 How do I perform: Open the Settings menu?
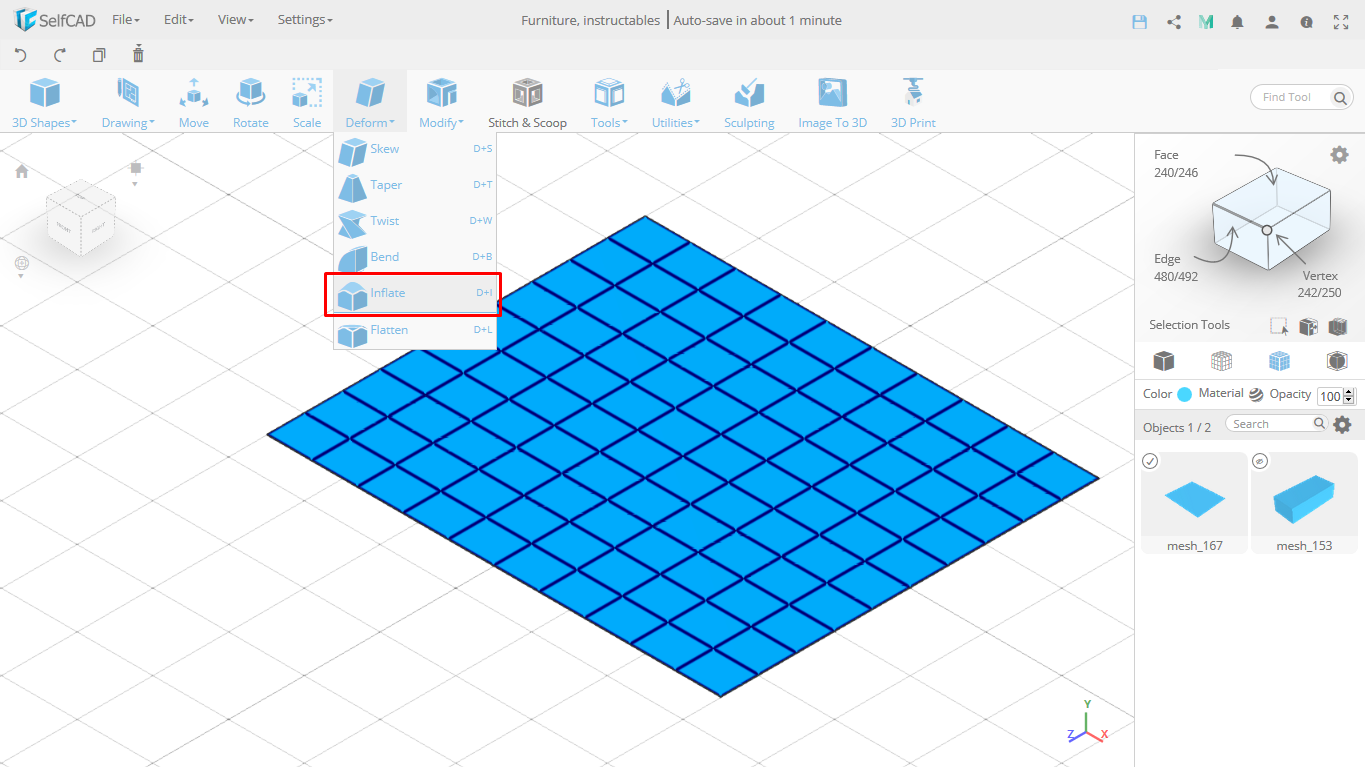305,20
